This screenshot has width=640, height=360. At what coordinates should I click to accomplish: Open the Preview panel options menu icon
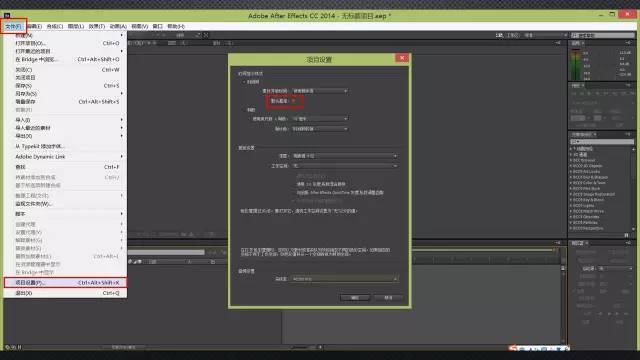[628, 85]
